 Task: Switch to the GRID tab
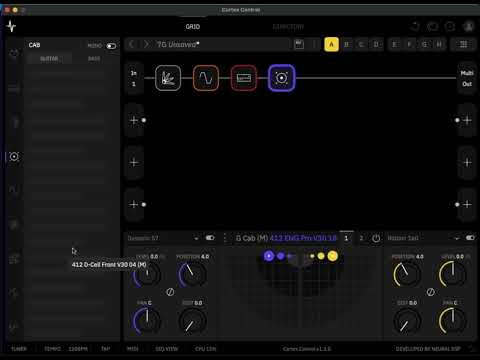(193, 27)
